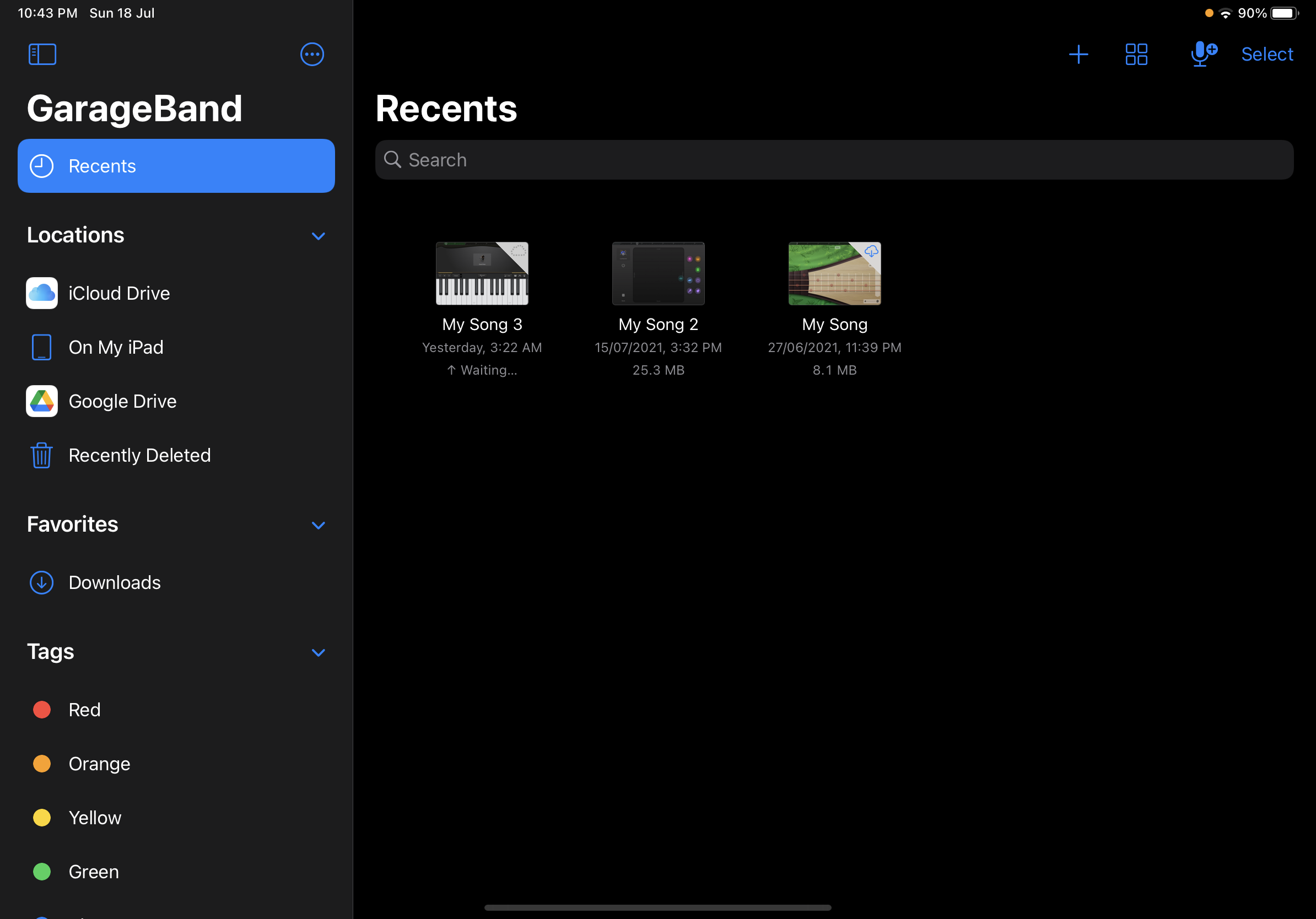Open iCloud Drive location
Image resolution: width=1316 pixels, height=919 pixels.
(x=176, y=293)
